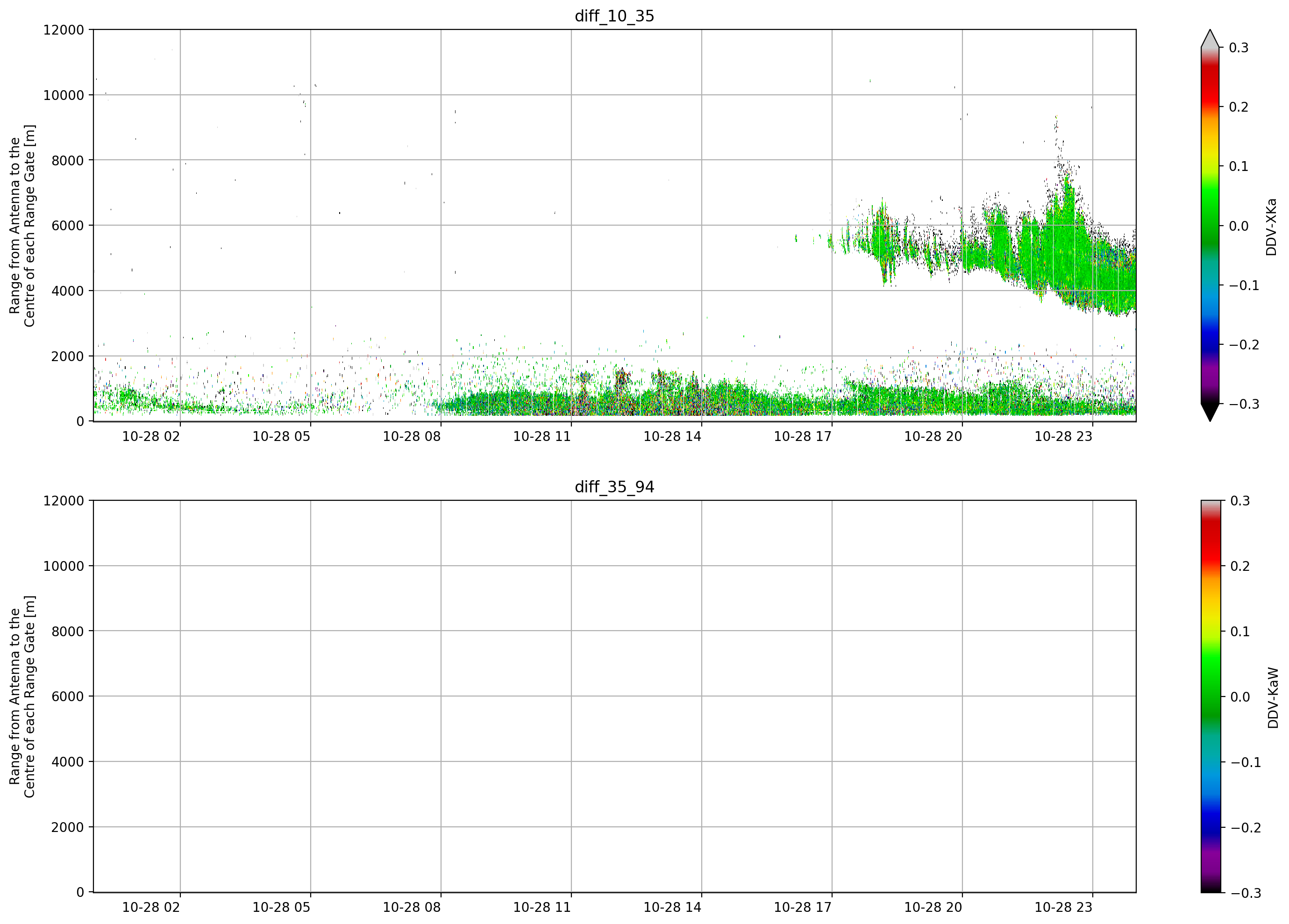Click the 12000 y-tick in diff_35_94 plot
Screen dimensions: 1289x924
point(64,501)
